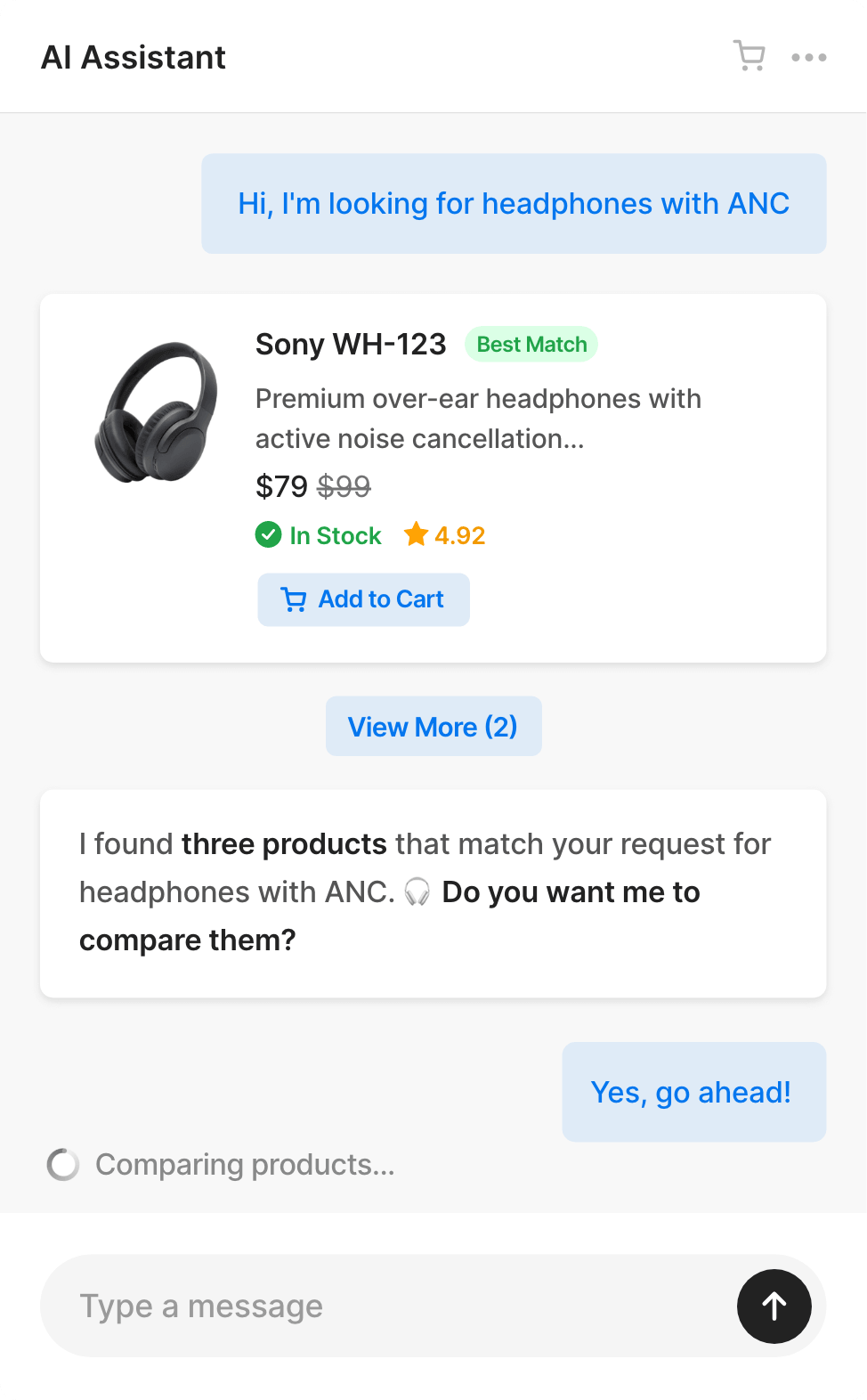Click the orange star rating icon
The height and width of the screenshot is (1400, 867).
point(416,534)
